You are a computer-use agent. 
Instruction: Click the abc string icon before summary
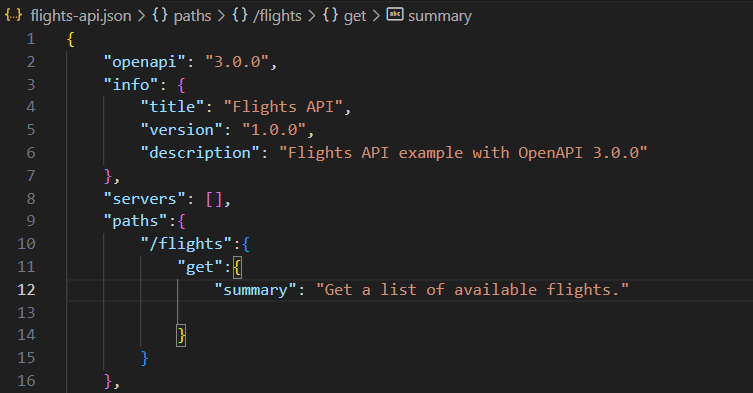tap(395, 14)
